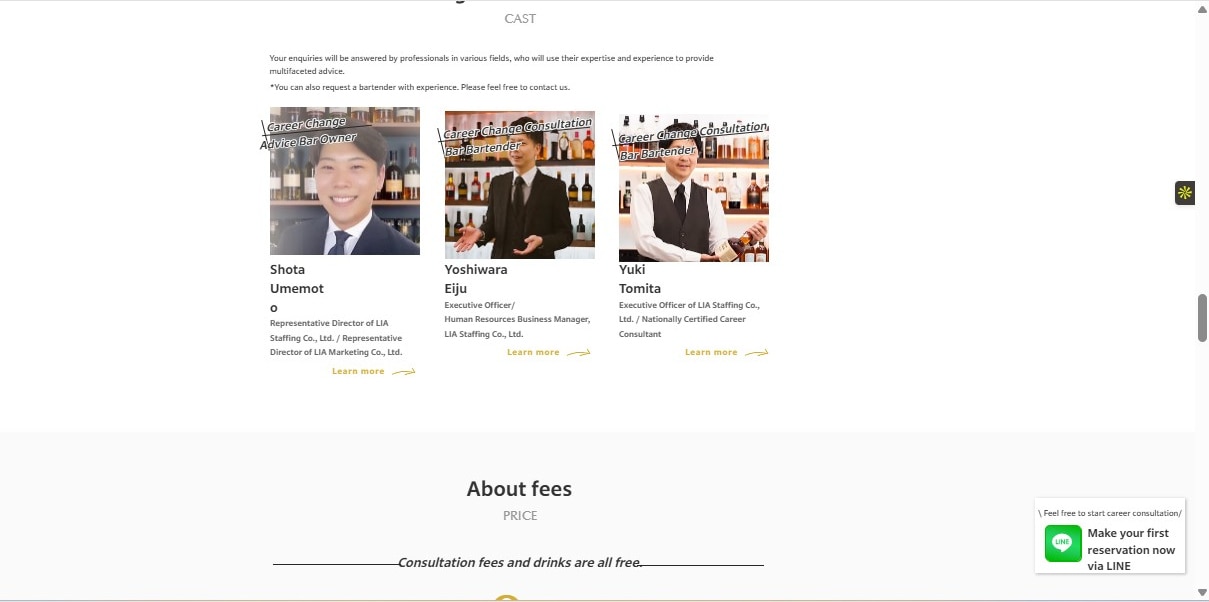
Task: Click the arrow beside Yuki Tomita's Learn more
Action: point(756,353)
